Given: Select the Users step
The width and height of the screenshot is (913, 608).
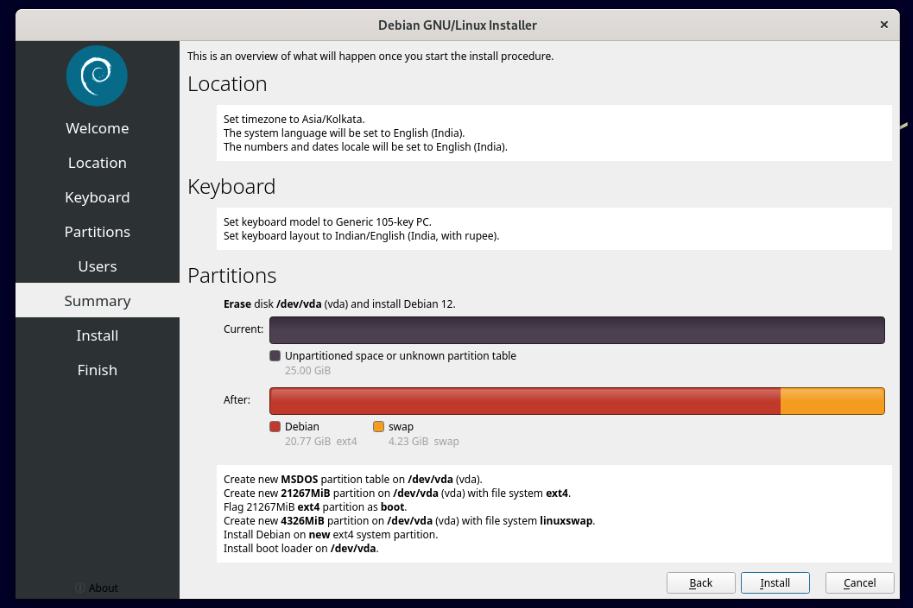Looking at the screenshot, I should [x=97, y=267].
